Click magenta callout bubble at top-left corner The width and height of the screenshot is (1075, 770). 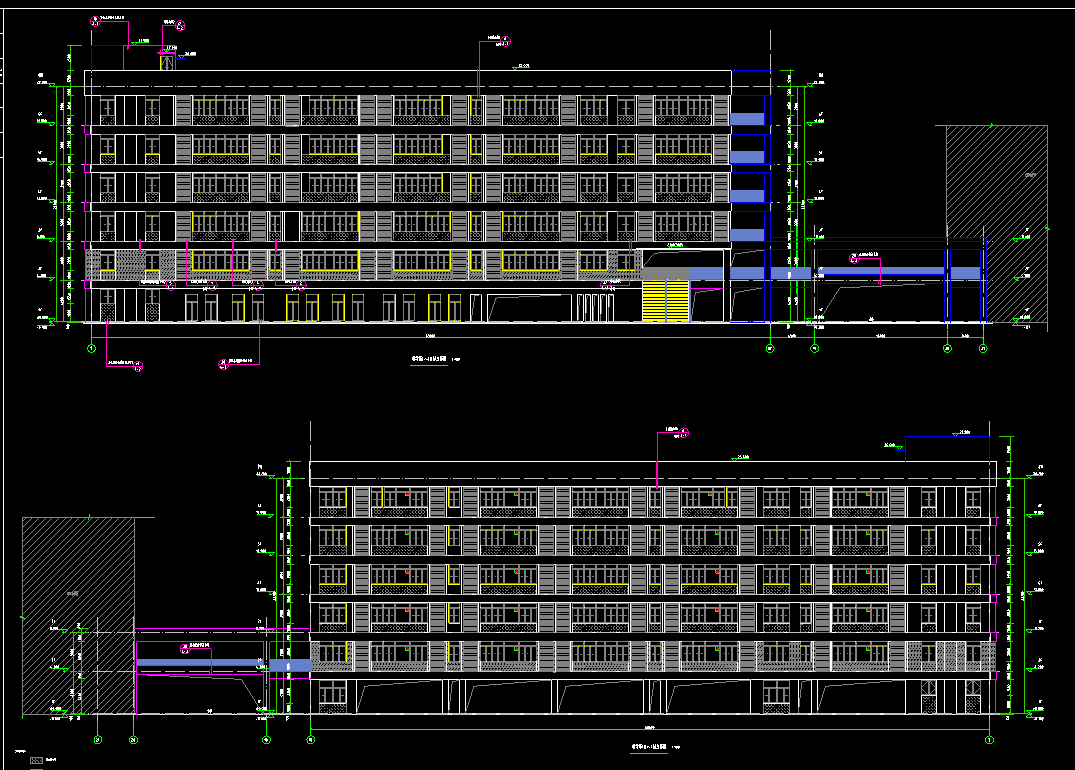[96, 19]
